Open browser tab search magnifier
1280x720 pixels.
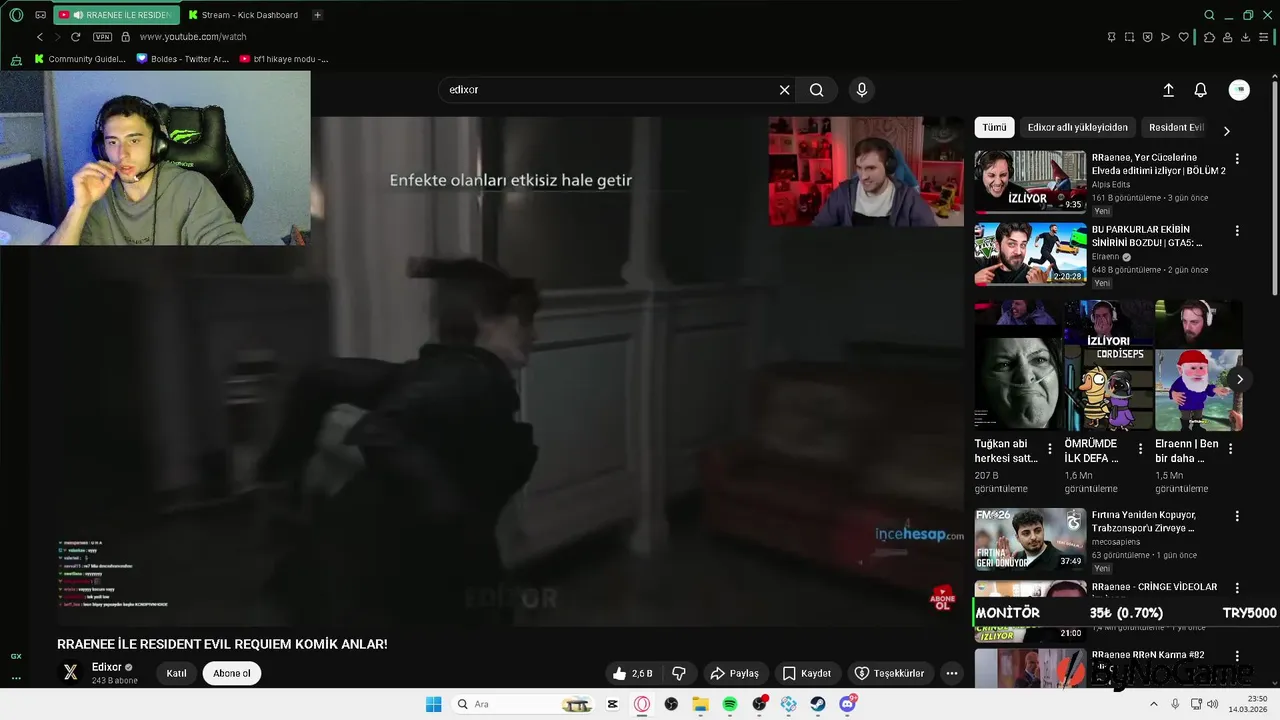pyautogui.click(x=1209, y=15)
